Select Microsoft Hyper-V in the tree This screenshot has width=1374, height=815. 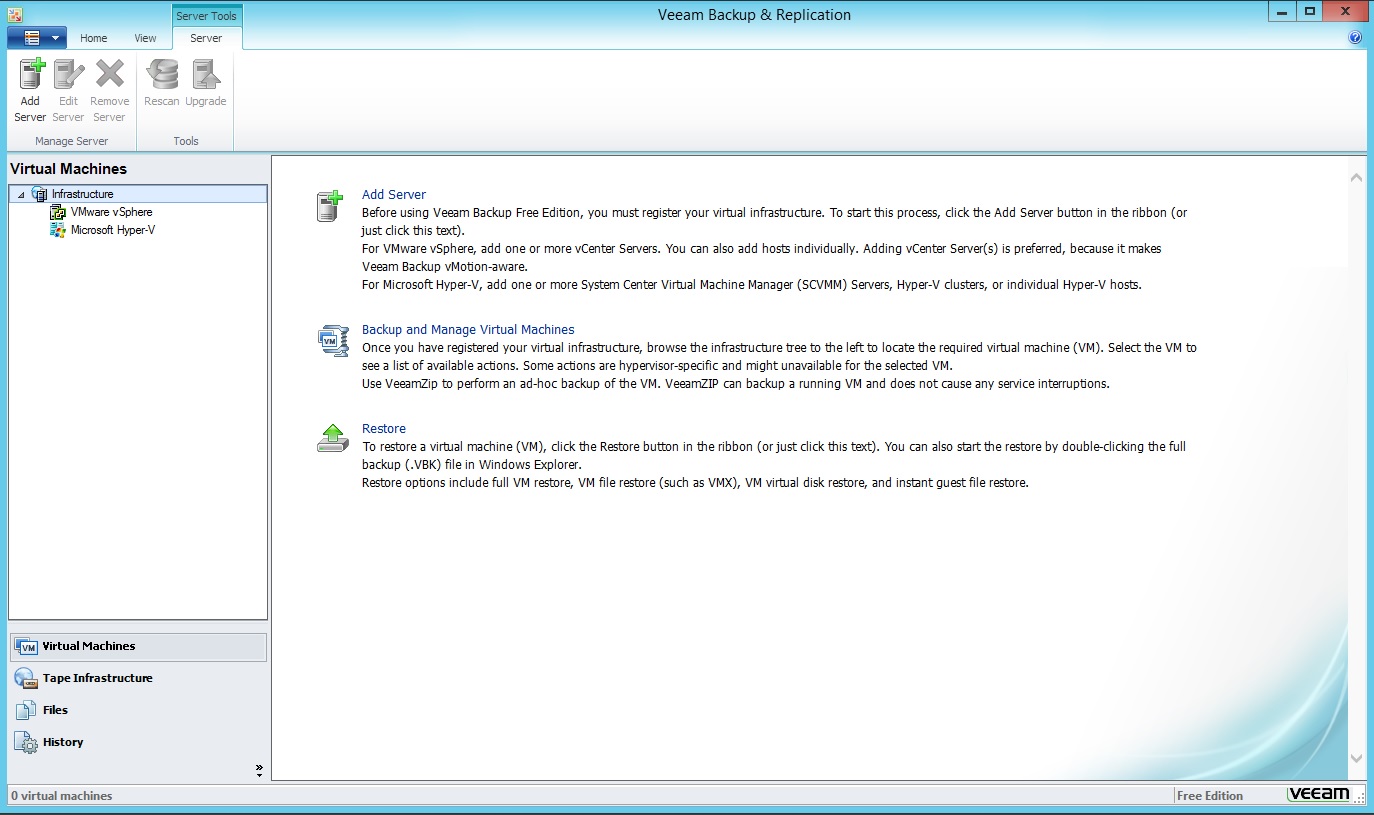click(113, 230)
